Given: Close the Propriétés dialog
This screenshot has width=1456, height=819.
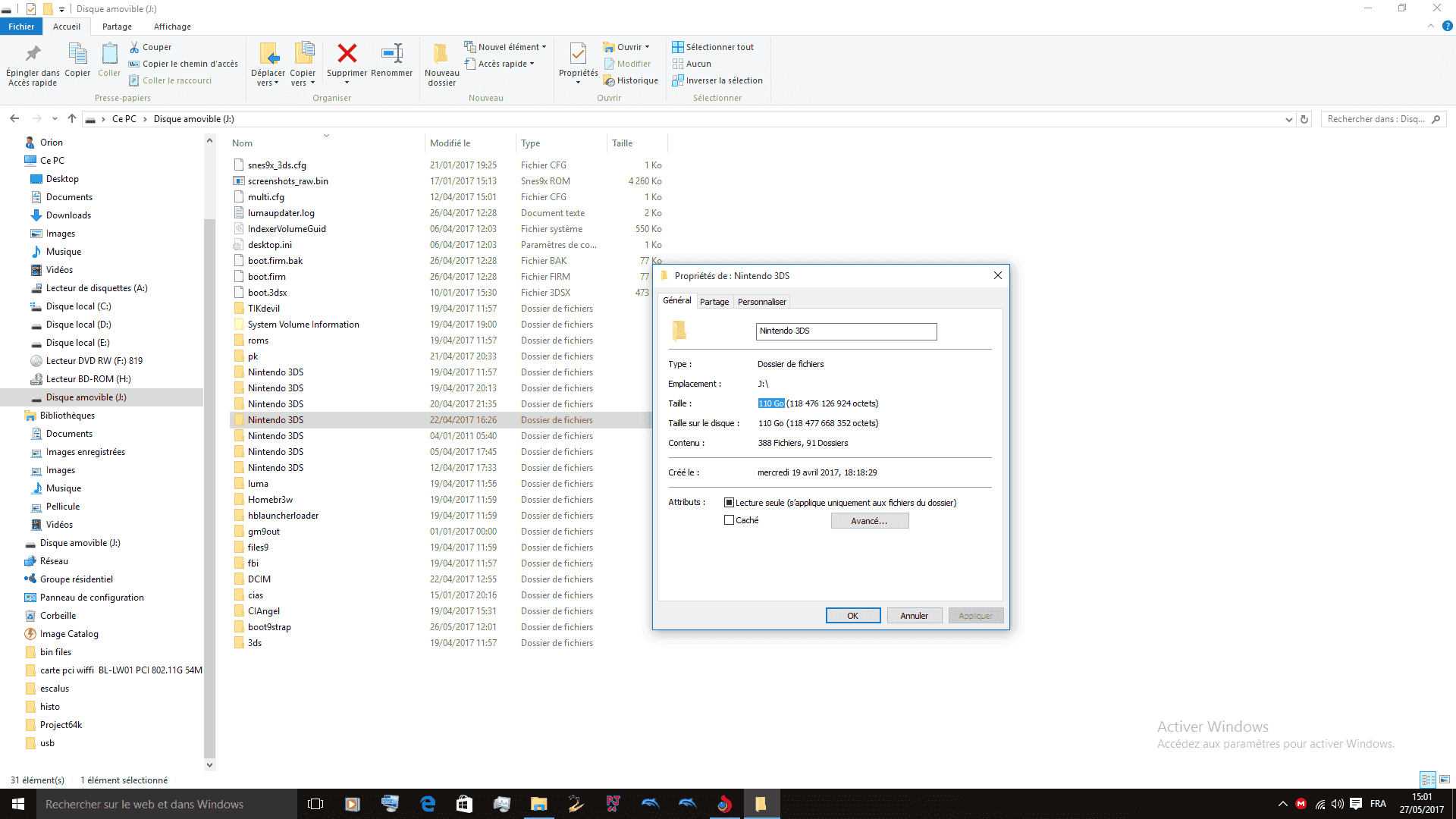Looking at the screenshot, I should click(998, 276).
